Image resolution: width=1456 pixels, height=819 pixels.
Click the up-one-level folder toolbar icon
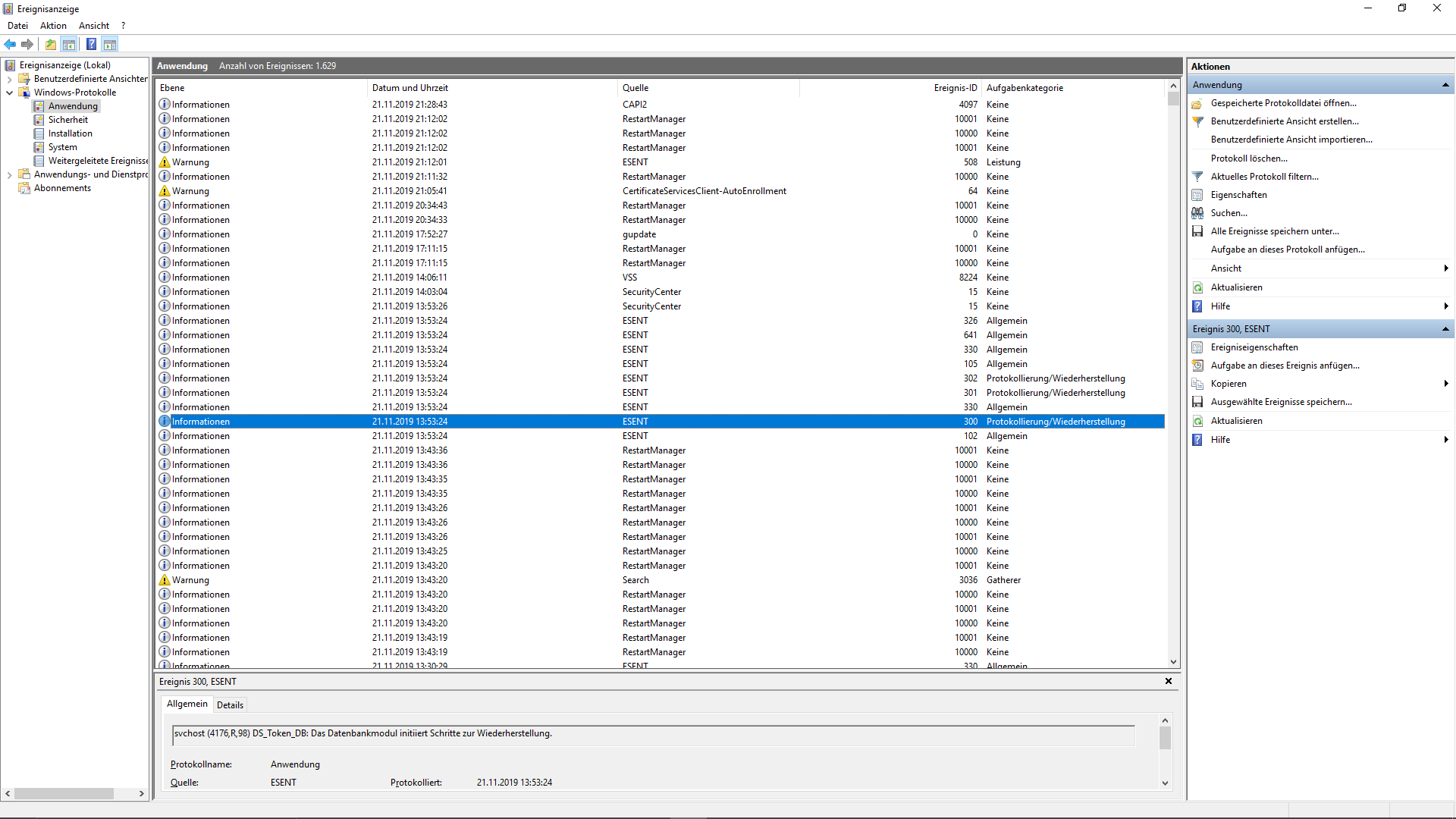[50, 44]
